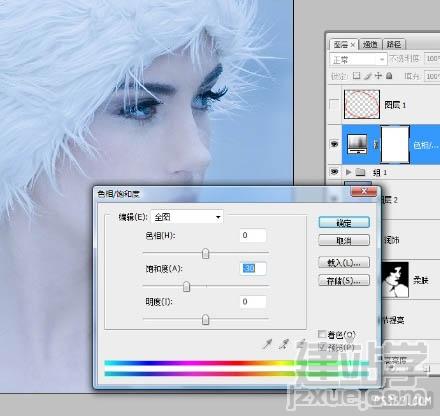Viewport: 440px width, 416px height.
Task: Click the Hue/Saturation adjustment layer icon
Action: tap(357, 144)
